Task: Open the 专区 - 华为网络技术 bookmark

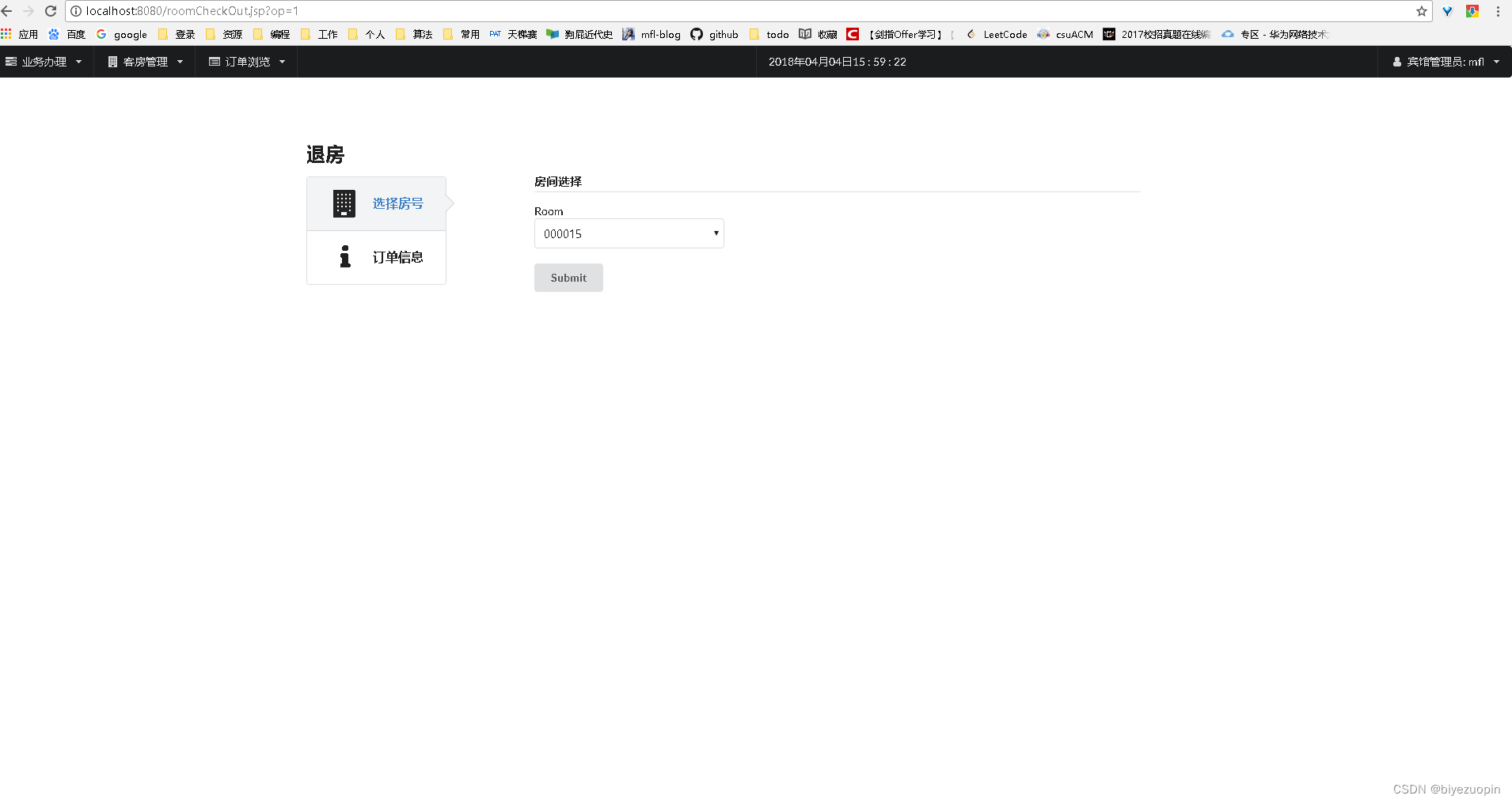Action: 1275,34
